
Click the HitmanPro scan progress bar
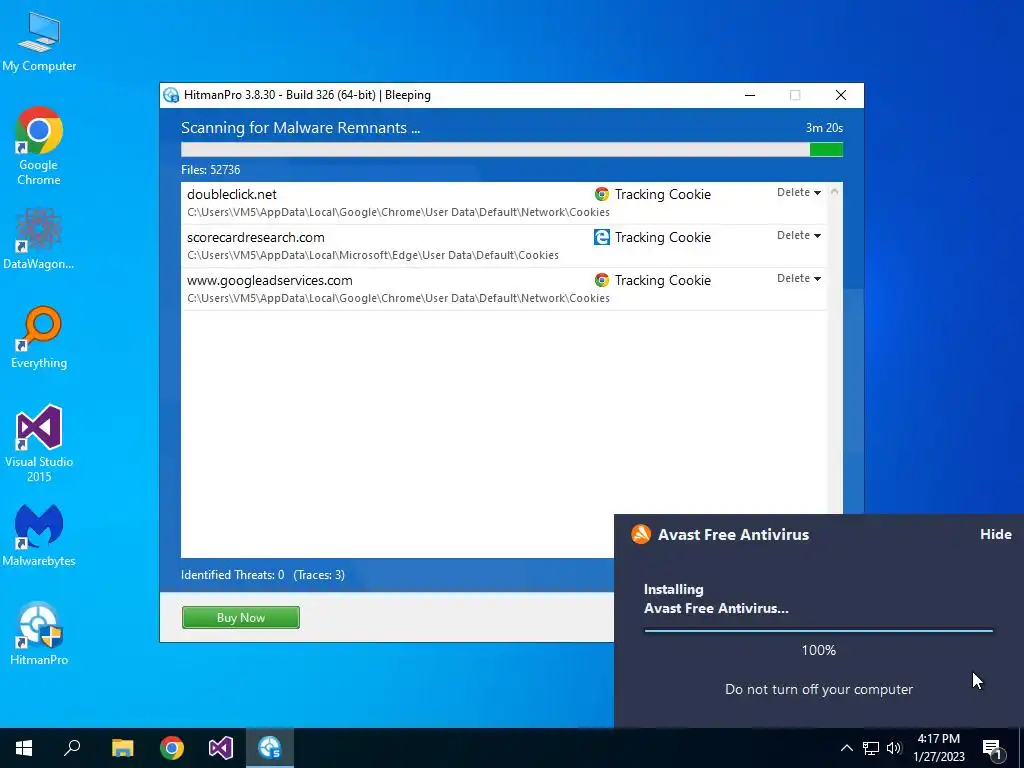pos(512,150)
